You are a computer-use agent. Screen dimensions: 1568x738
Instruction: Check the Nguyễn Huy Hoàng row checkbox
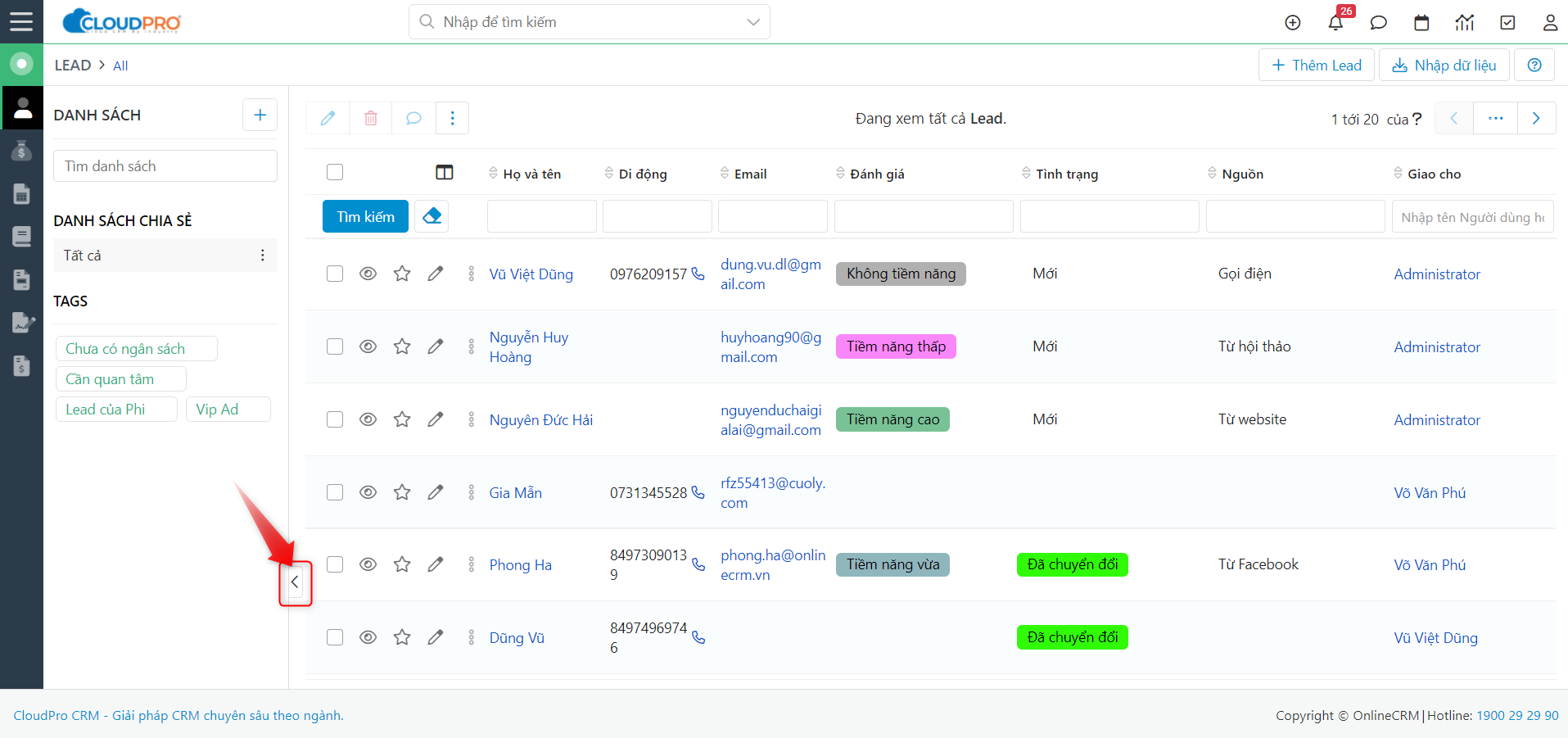coord(335,346)
